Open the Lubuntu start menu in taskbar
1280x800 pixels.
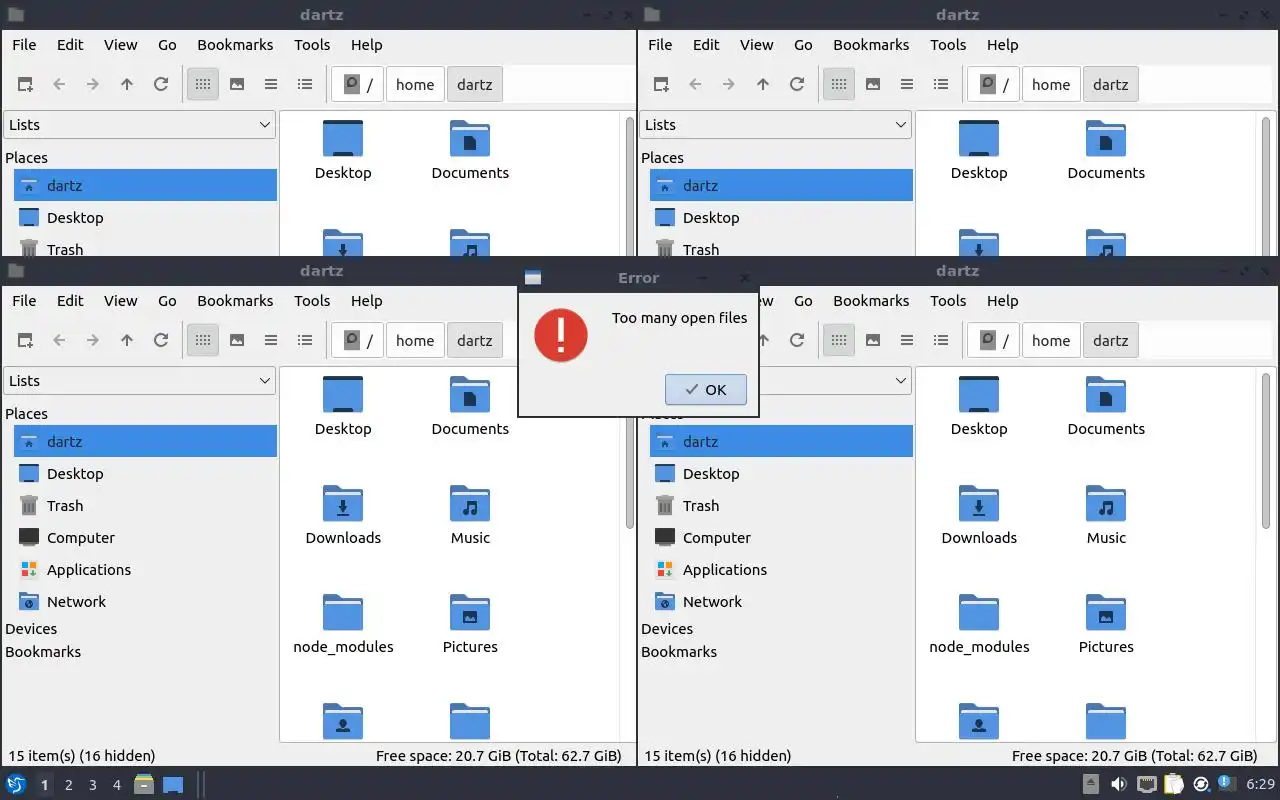point(16,785)
